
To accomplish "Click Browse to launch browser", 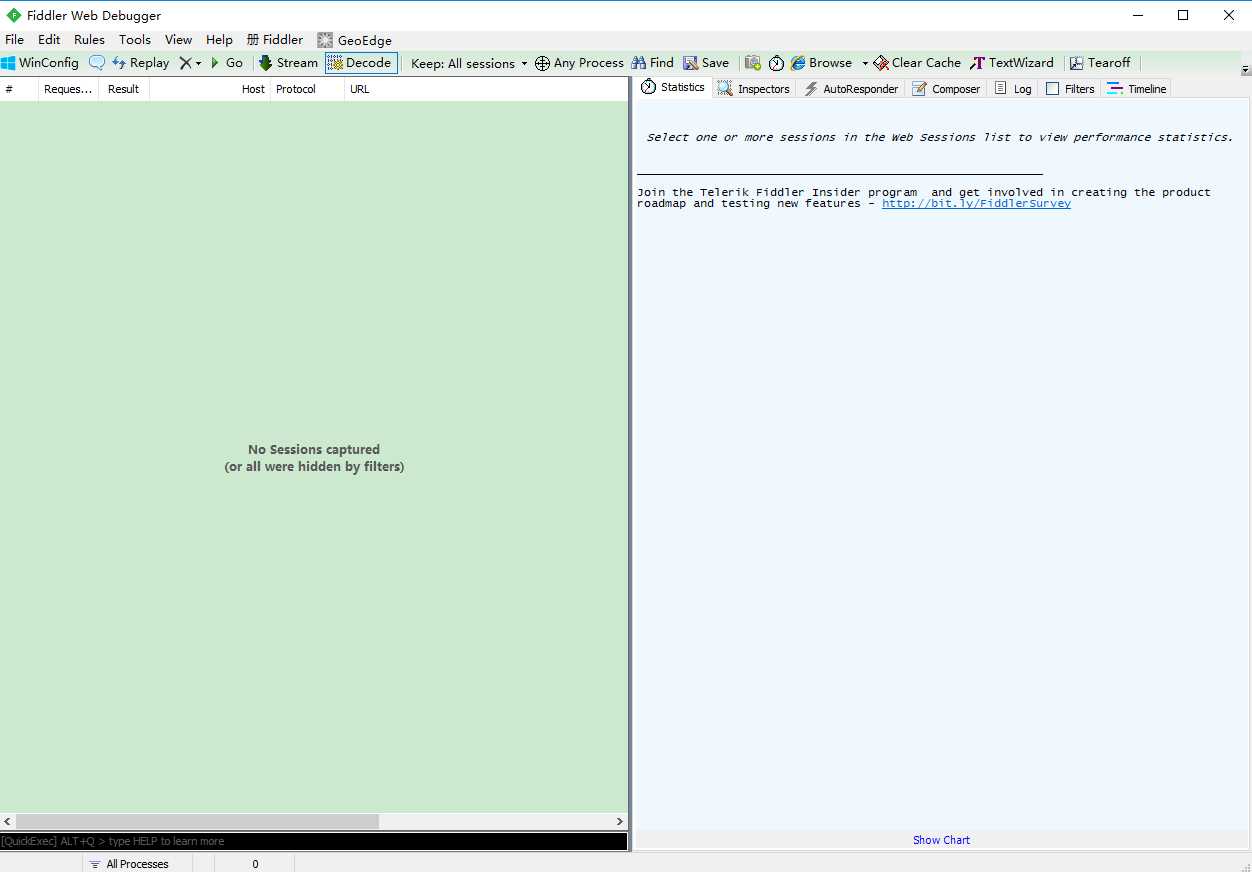I will coord(821,62).
